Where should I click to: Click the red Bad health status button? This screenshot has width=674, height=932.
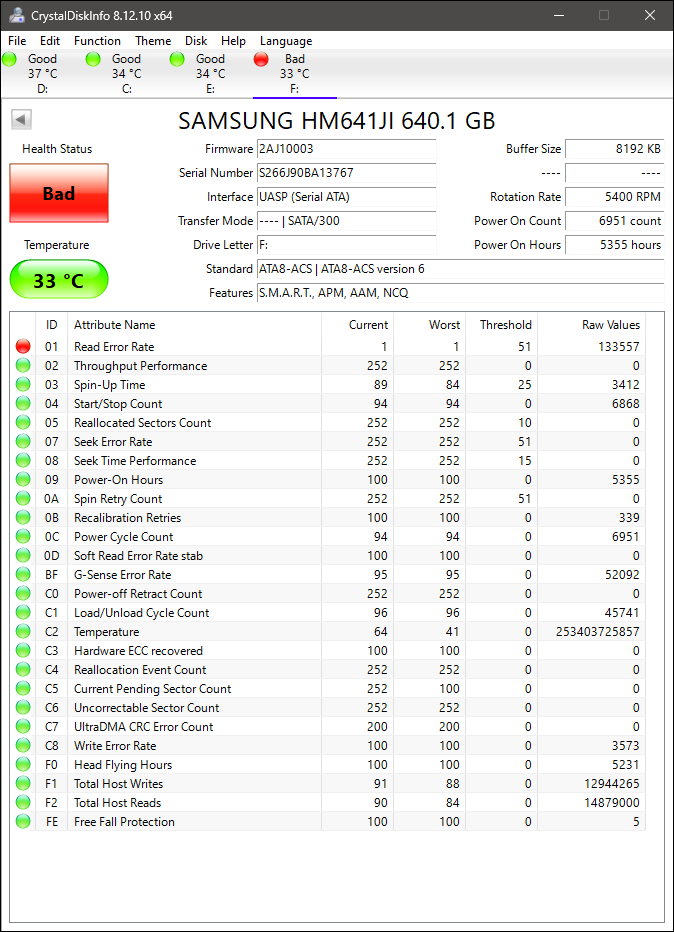point(59,193)
